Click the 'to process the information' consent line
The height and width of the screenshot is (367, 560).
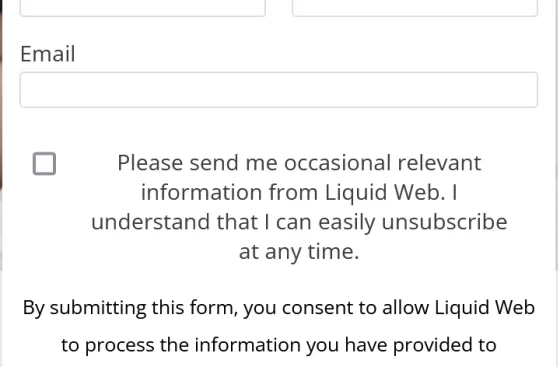coord(279,345)
